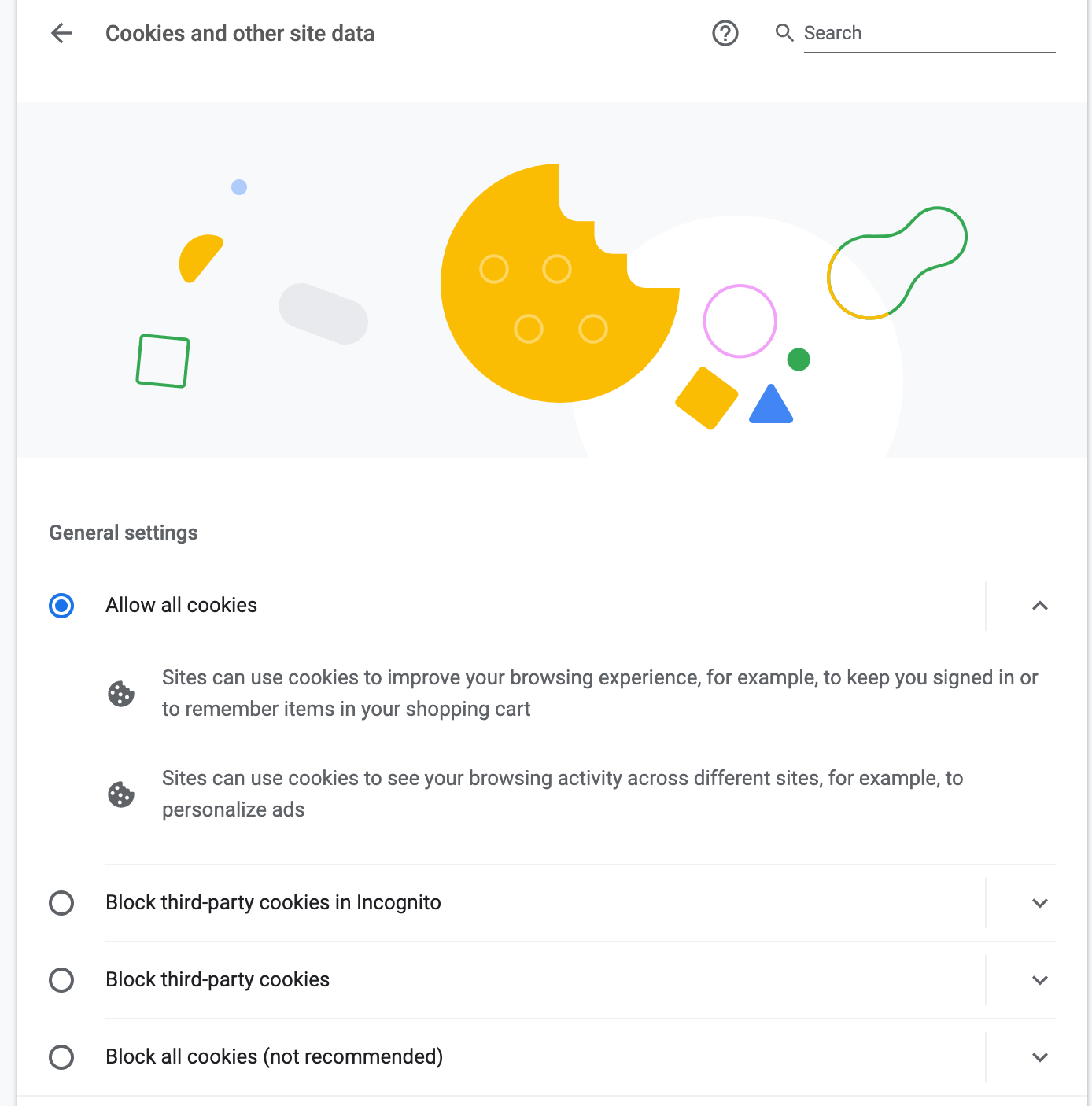The image size is (1092, 1106).
Task: Click the Cookies and other site data title
Action: pyautogui.click(x=240, y=33)
